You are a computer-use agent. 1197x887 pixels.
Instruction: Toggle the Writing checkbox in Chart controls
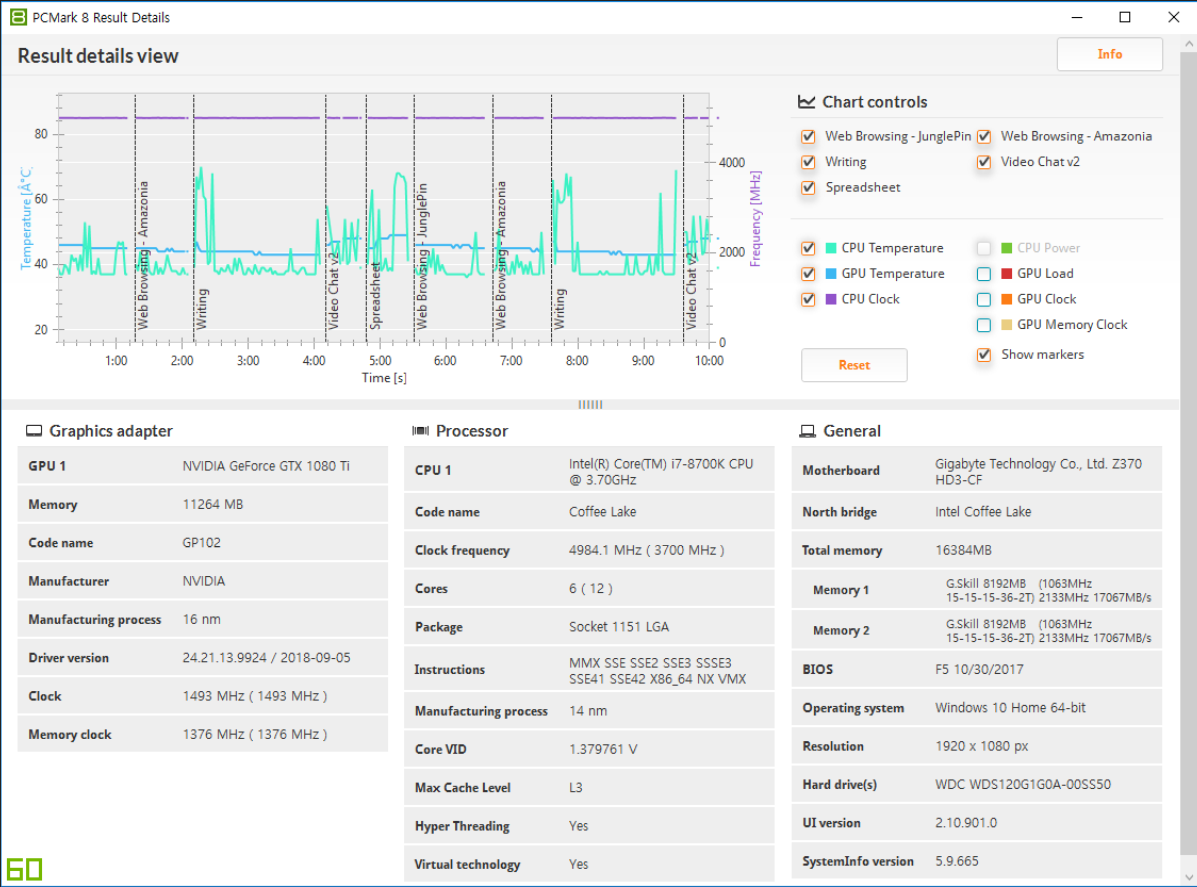[x=808, y=162]
